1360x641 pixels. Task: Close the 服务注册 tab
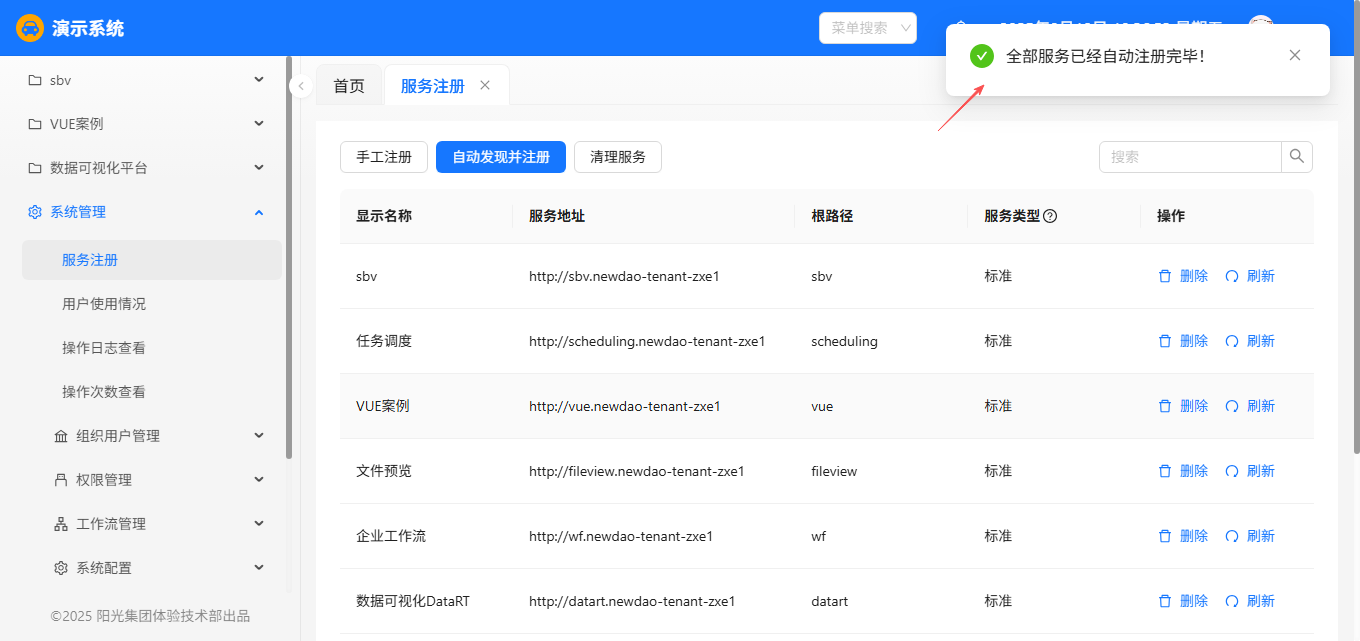click(x=485, y=86)
